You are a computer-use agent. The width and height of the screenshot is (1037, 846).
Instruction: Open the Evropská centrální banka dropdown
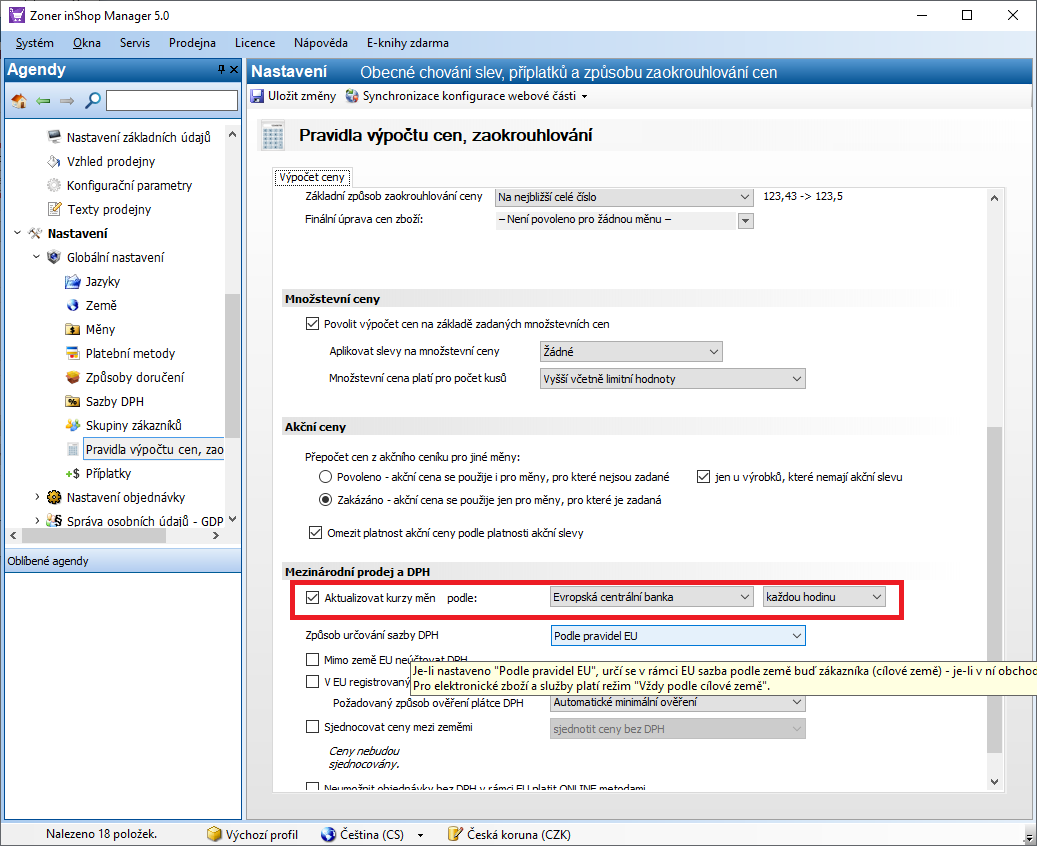[x=652, y=597]
